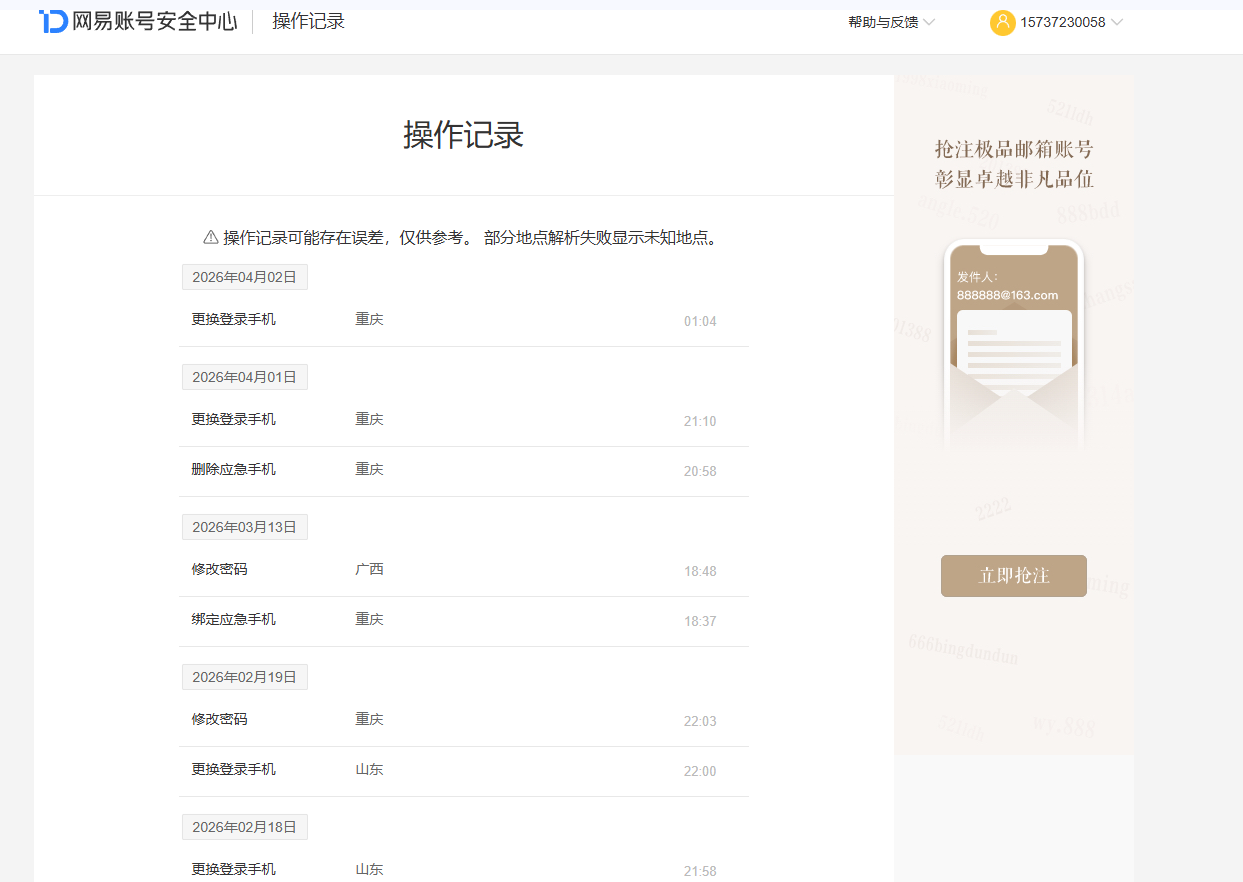The height and width of the screenshot is (882, 1243).
Task: Open the 帮助与反馈 dropdown
Action: (891, 22)
